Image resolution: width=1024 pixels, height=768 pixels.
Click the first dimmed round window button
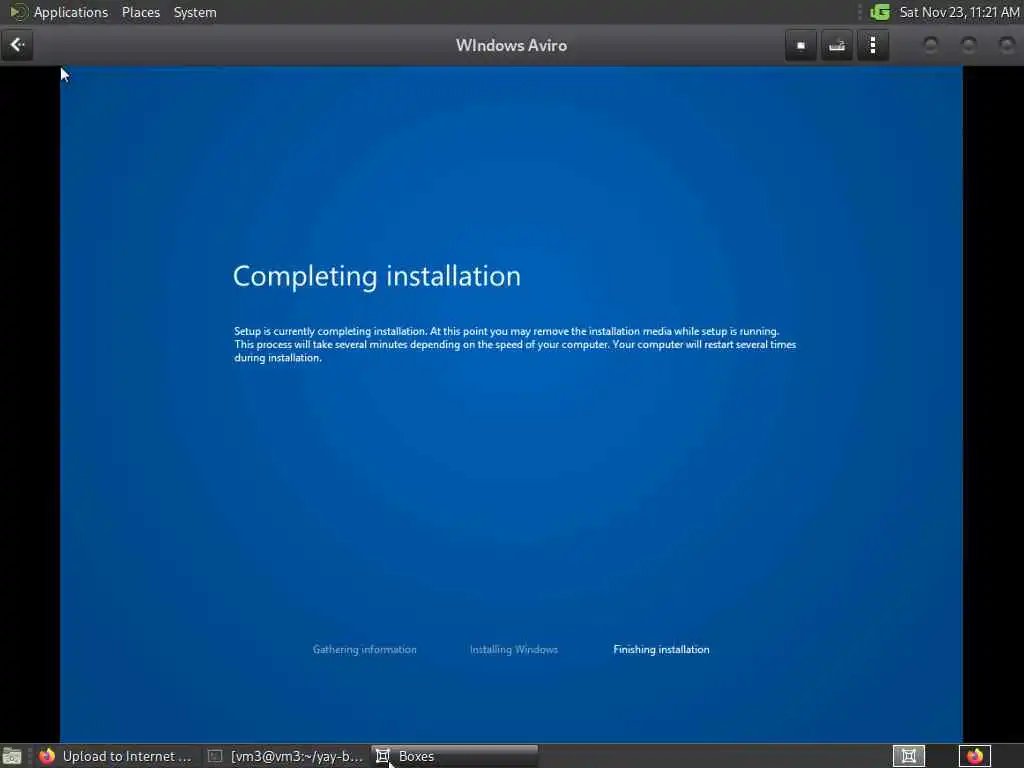pos(931,45)
